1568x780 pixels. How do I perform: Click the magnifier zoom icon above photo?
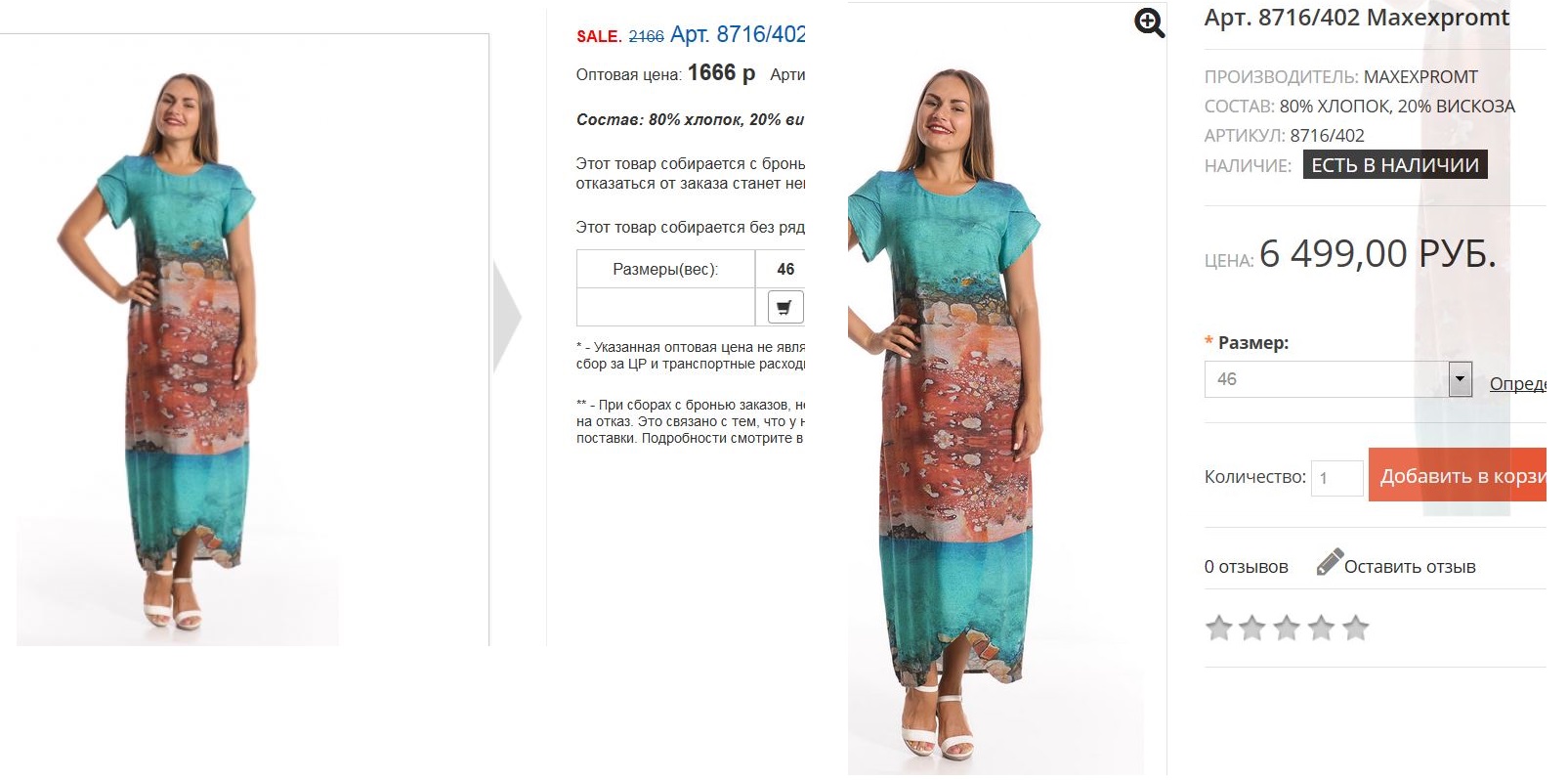pyautogui.click(x=1149, y=22)
